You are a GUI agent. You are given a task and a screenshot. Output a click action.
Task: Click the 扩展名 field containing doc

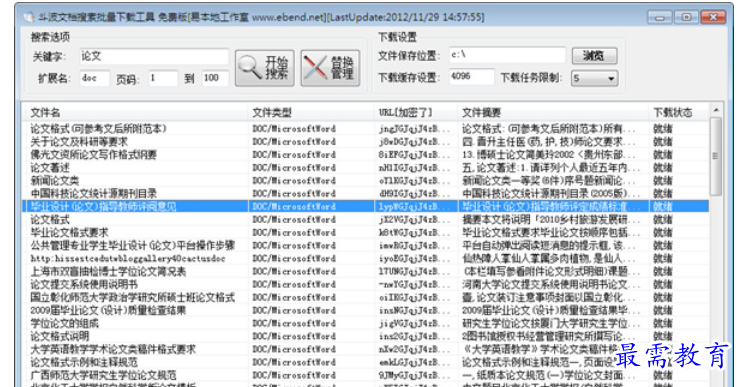(x=94, y=78)
